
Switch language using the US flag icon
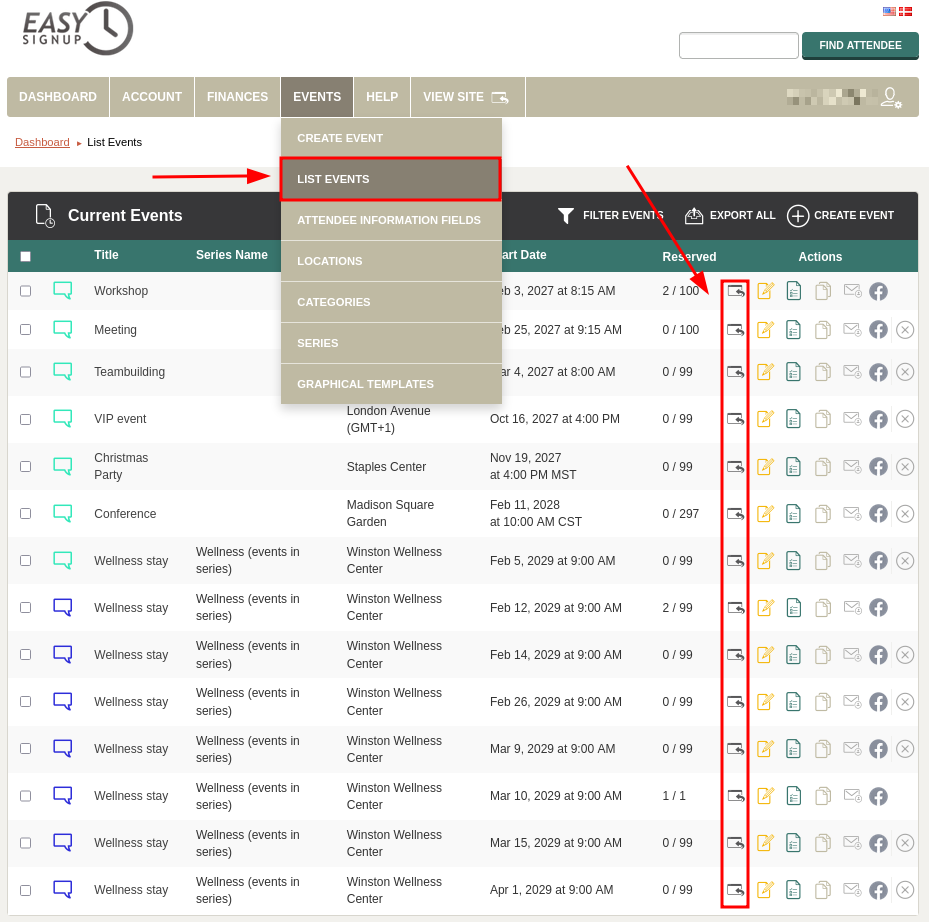(889, 11)
